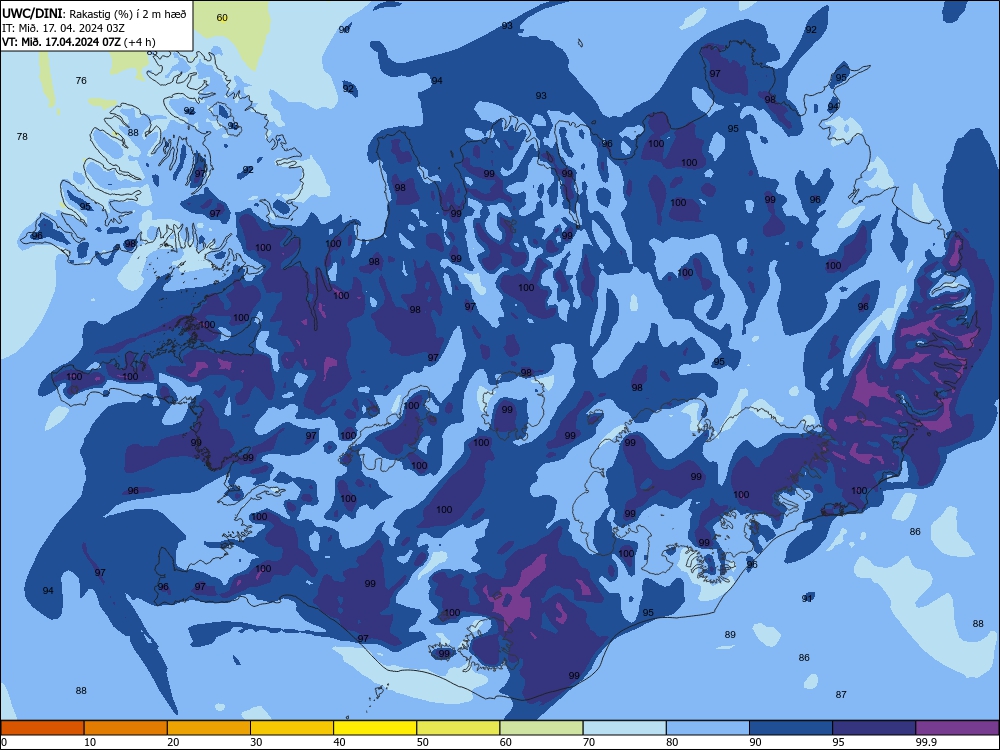Click the purple above-99.9 legend swatch
This screenshot has height=750, width=1000.
[x=957, y=728]
